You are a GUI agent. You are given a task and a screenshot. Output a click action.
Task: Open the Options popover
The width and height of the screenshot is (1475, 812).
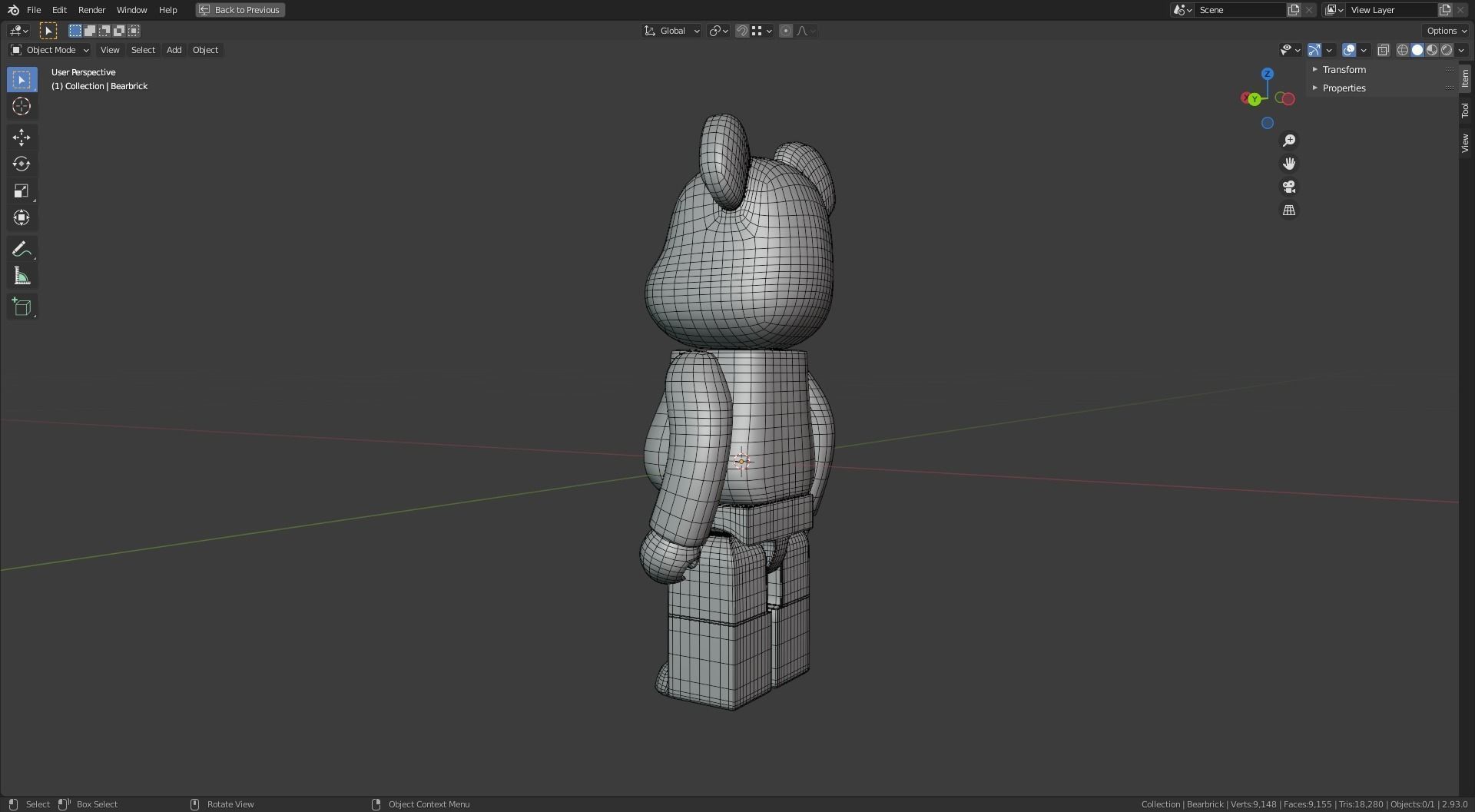pyautogui.click(x=1444, y=31)
